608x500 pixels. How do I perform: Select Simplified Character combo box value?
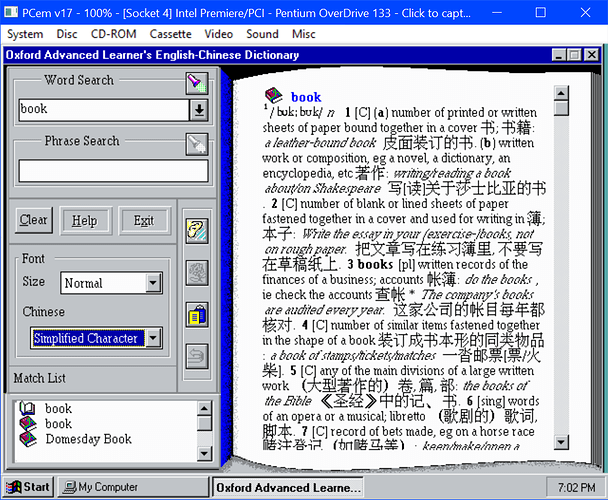(88, 338)
